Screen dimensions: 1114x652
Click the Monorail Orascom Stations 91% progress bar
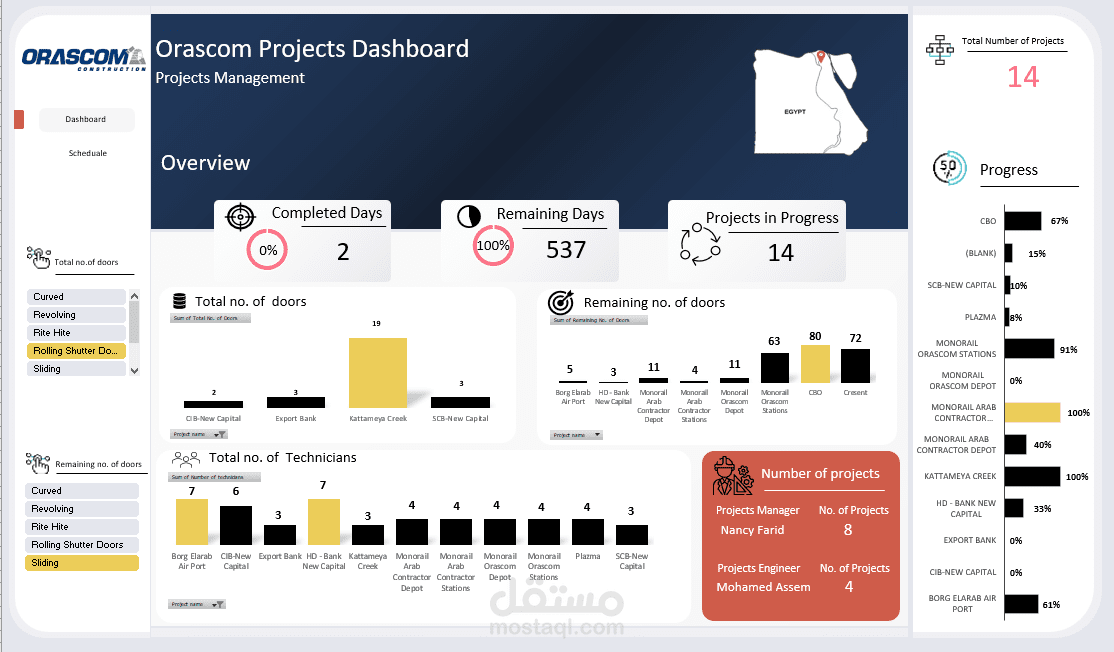coord(1029,349)
